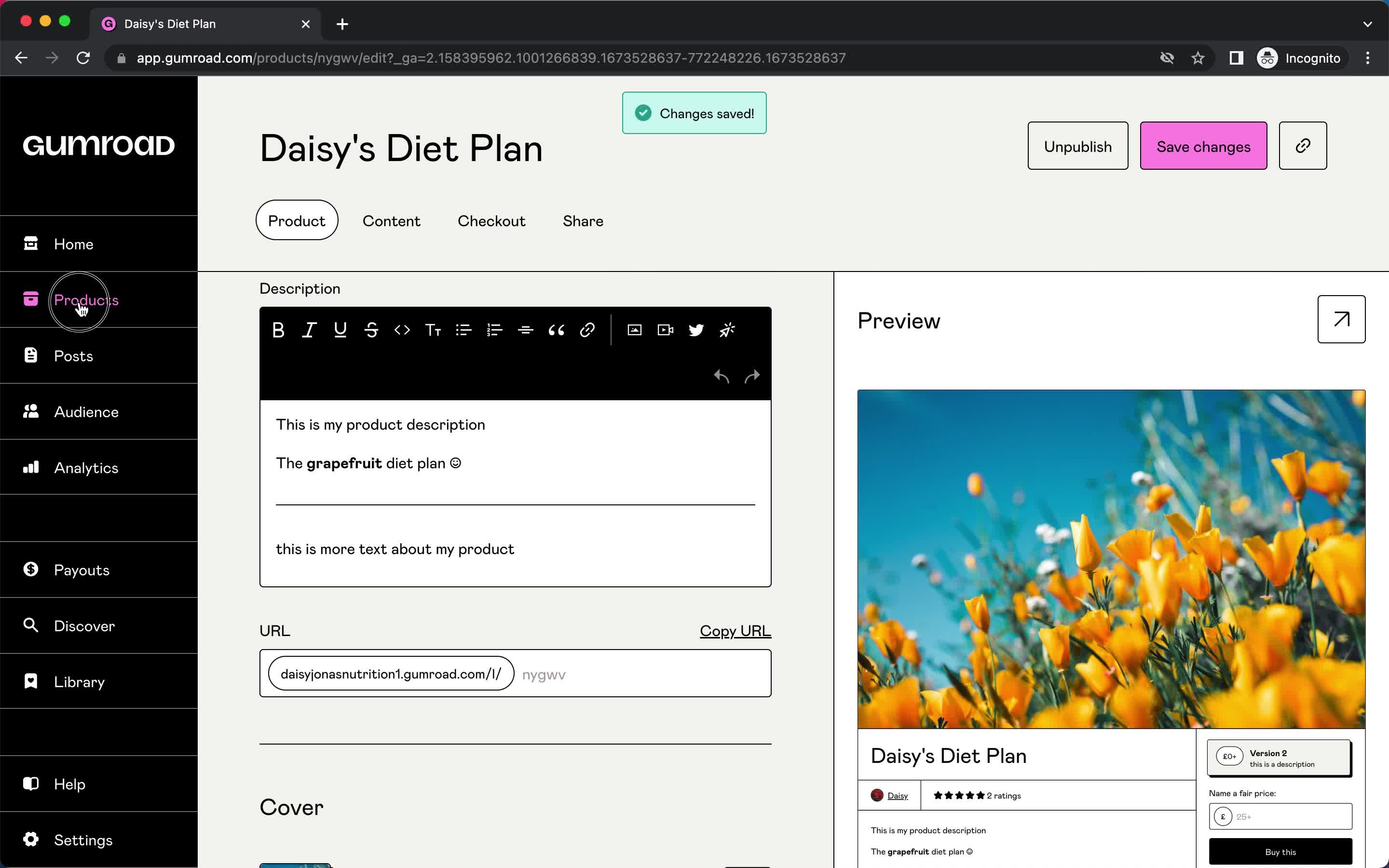This screenshot has width=1389, height=868.
Task: Apply italic formatting to text
Action: pyautogui.click(x=309, y=329)
